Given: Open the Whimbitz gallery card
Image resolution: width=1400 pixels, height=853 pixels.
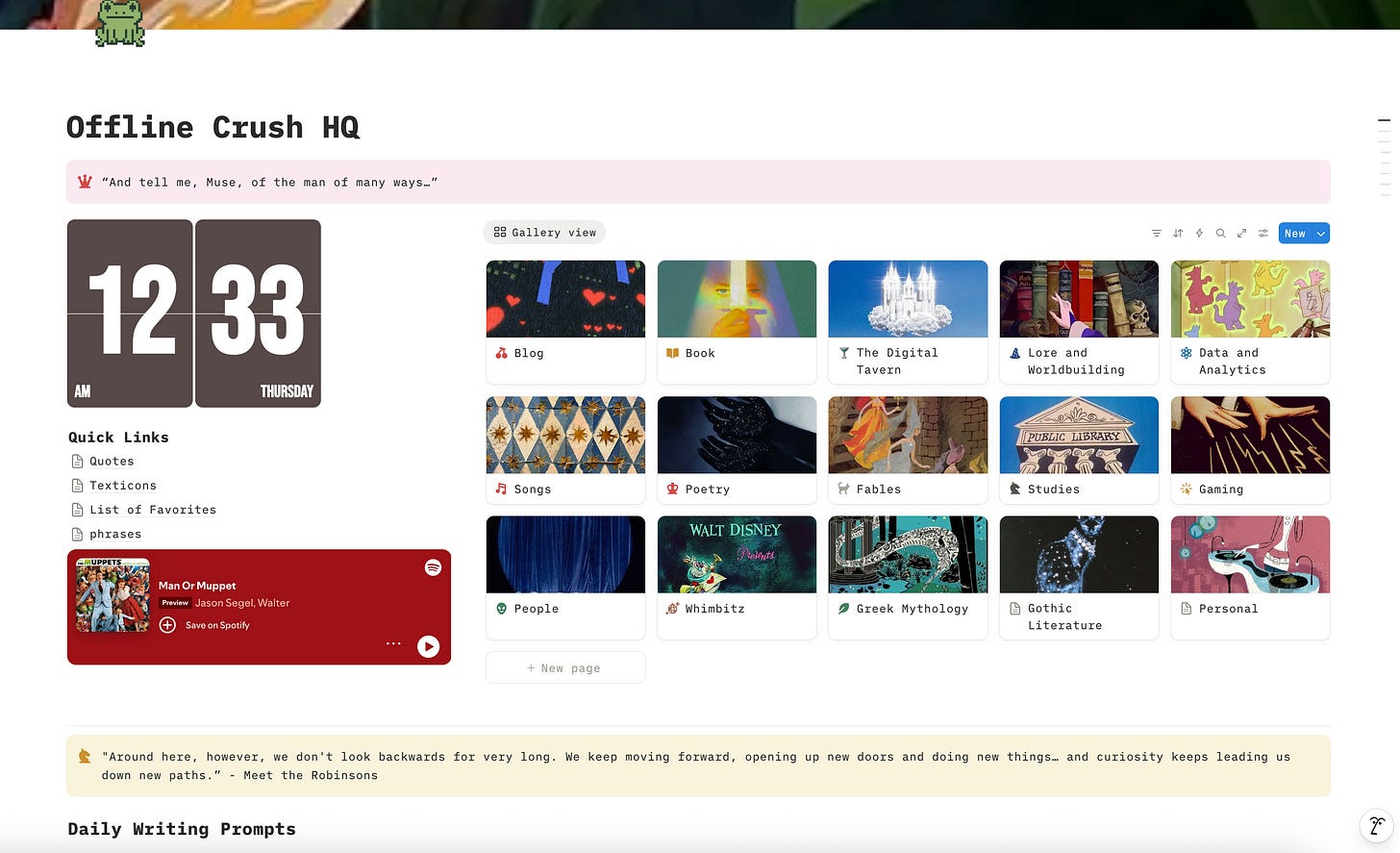Looking at the screenshot, I should (x=737, y=577).
